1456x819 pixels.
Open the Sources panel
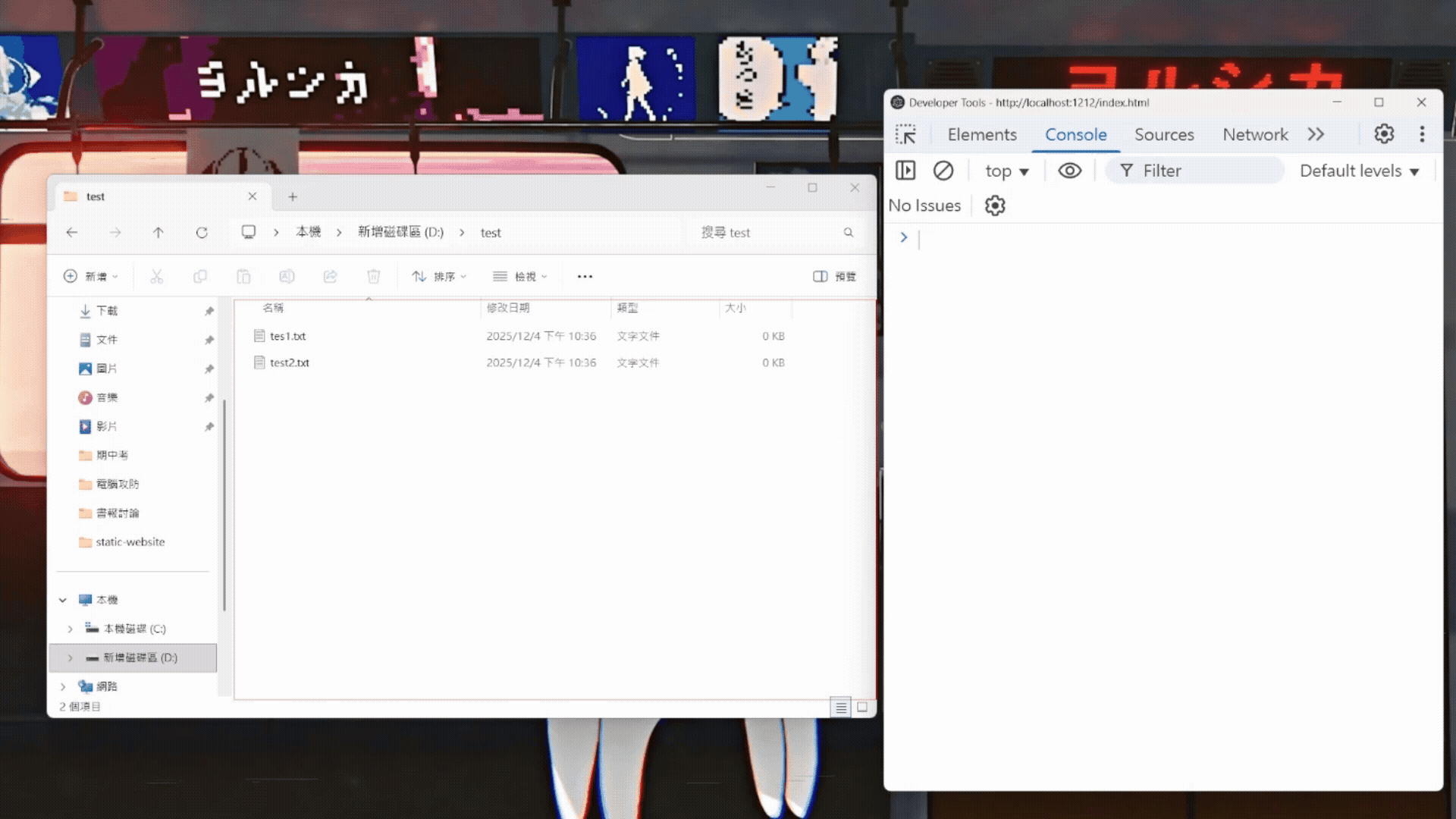(1164, 134)
